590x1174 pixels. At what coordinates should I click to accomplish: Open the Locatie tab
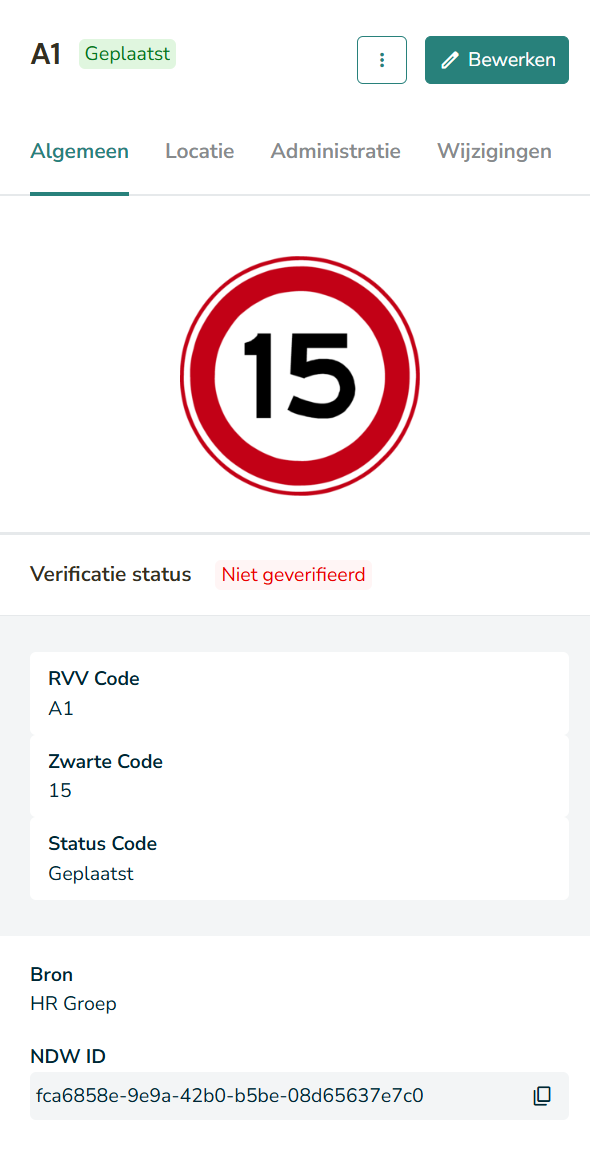(200, 151)
